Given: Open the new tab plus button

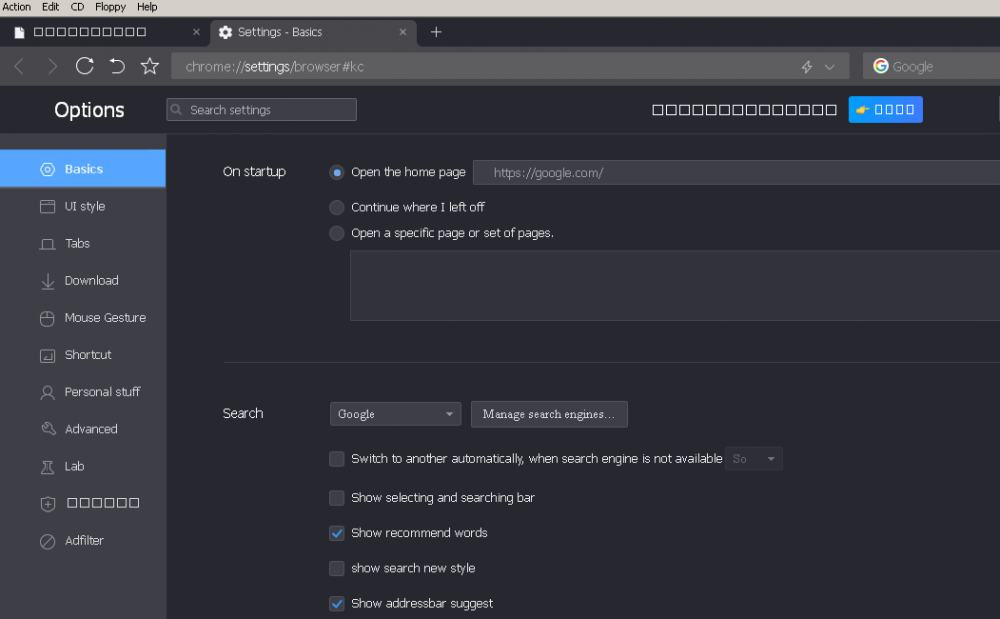Looking at the screenshot, I should click(436, 32).
